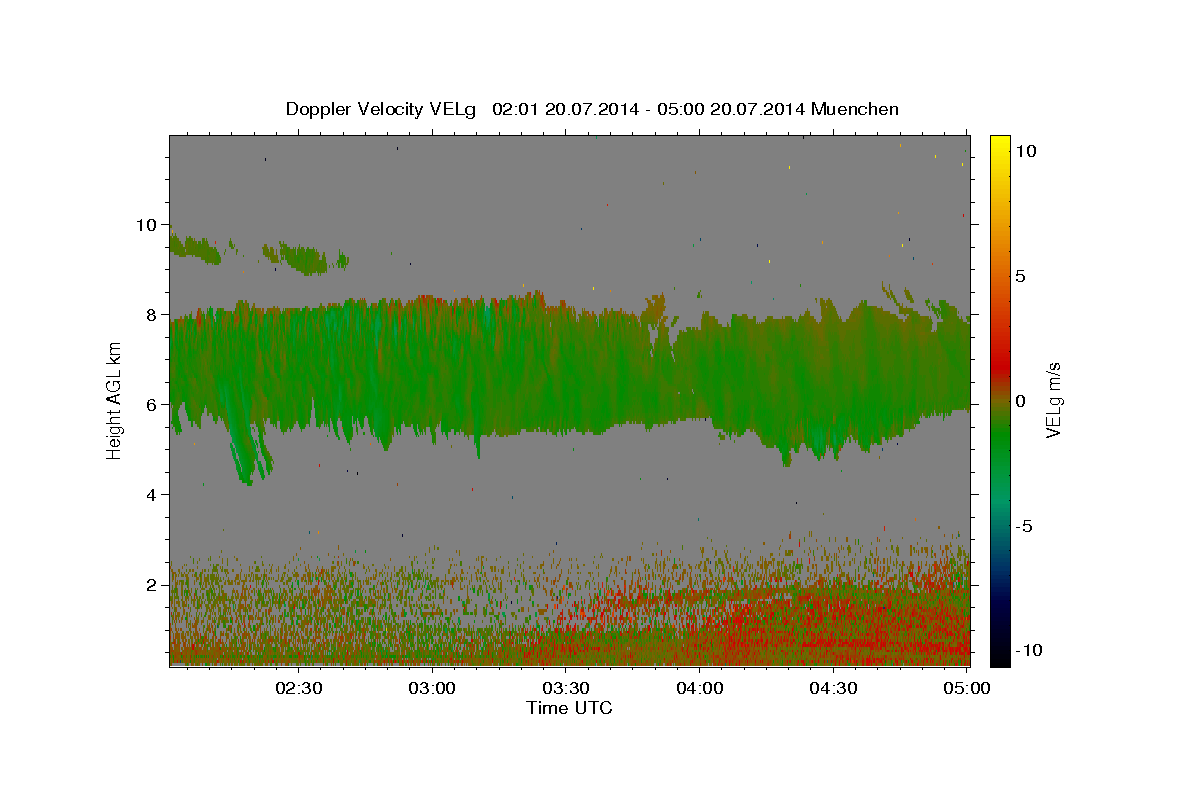
Task: Click the colorbar value label -5
Action: [x=1025, y=526]
